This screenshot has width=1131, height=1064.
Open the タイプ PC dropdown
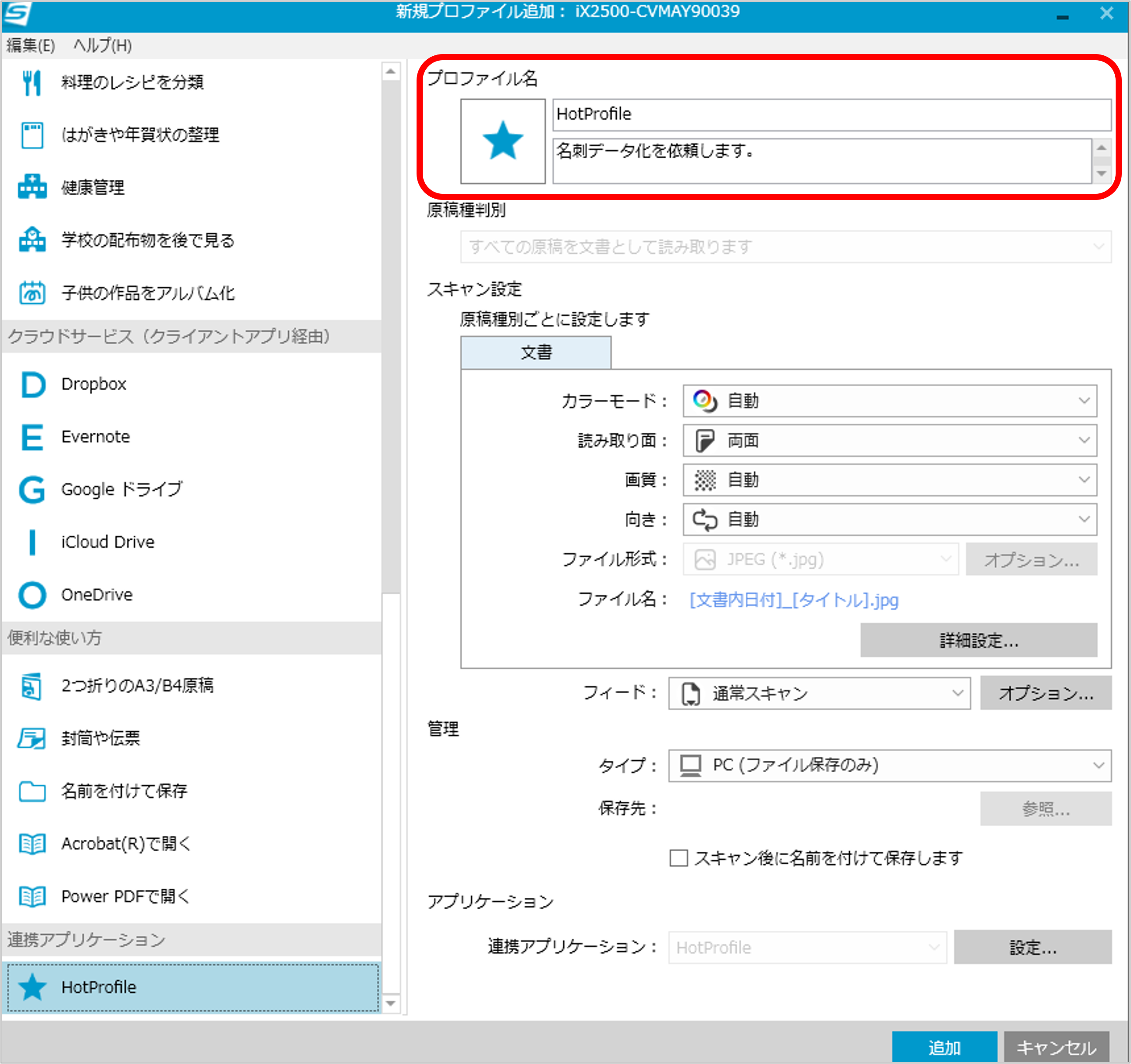(x=890, y=765)
